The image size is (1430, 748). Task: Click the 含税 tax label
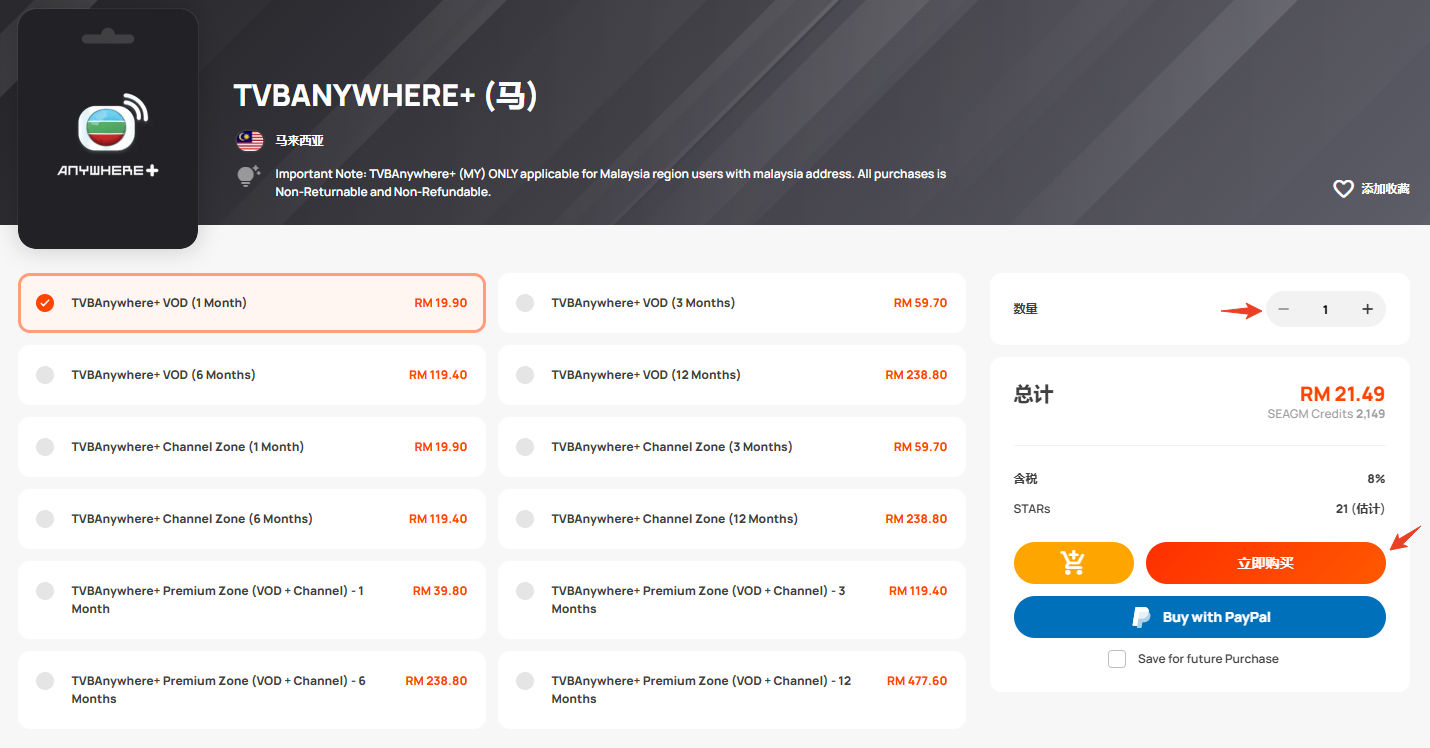click(x=1026, y=479)
